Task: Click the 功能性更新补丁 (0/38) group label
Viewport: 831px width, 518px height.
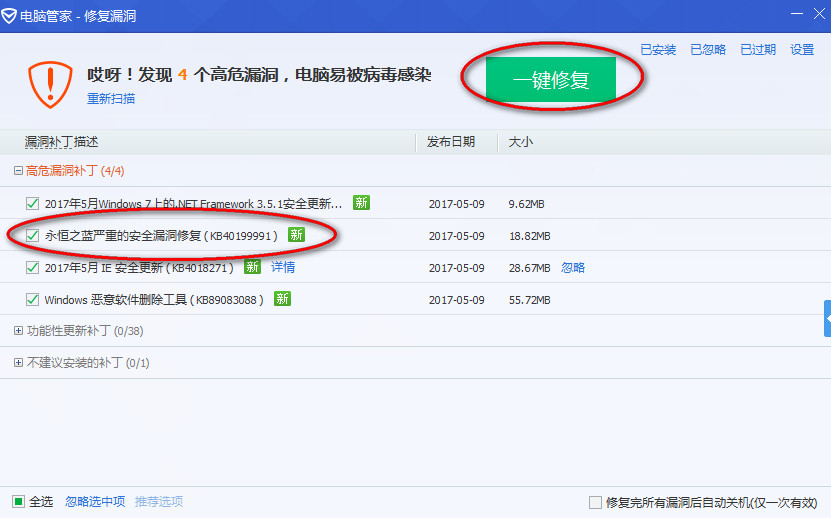Action: coord(85,331)
